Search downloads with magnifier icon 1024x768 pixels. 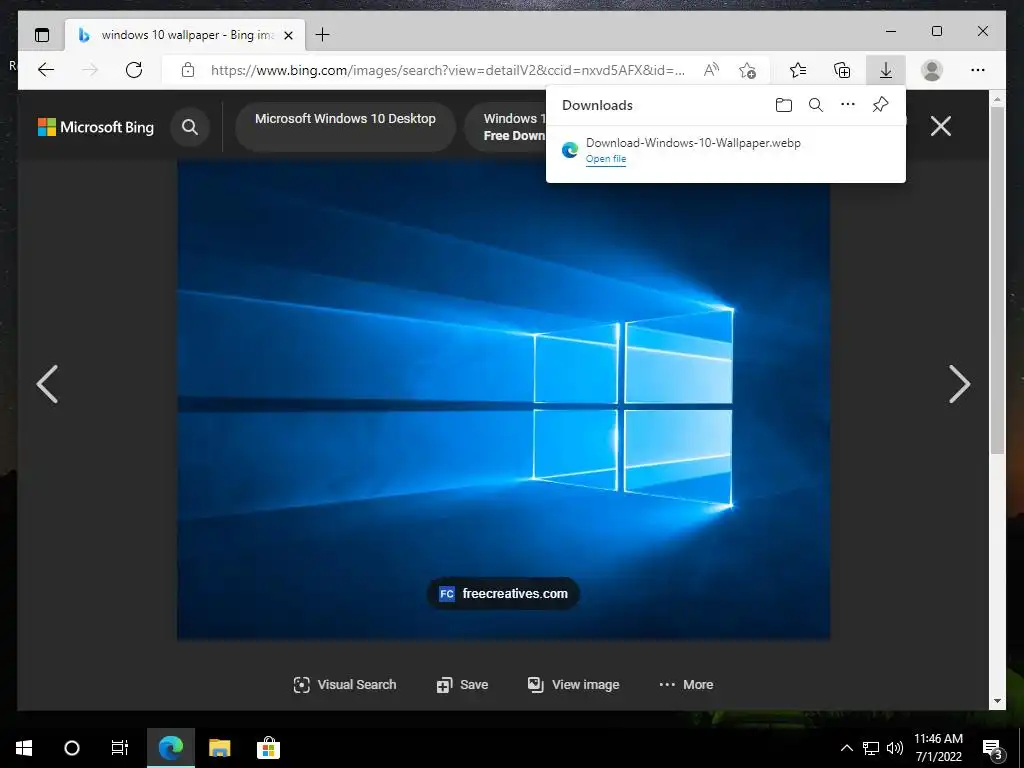[816, 104]
